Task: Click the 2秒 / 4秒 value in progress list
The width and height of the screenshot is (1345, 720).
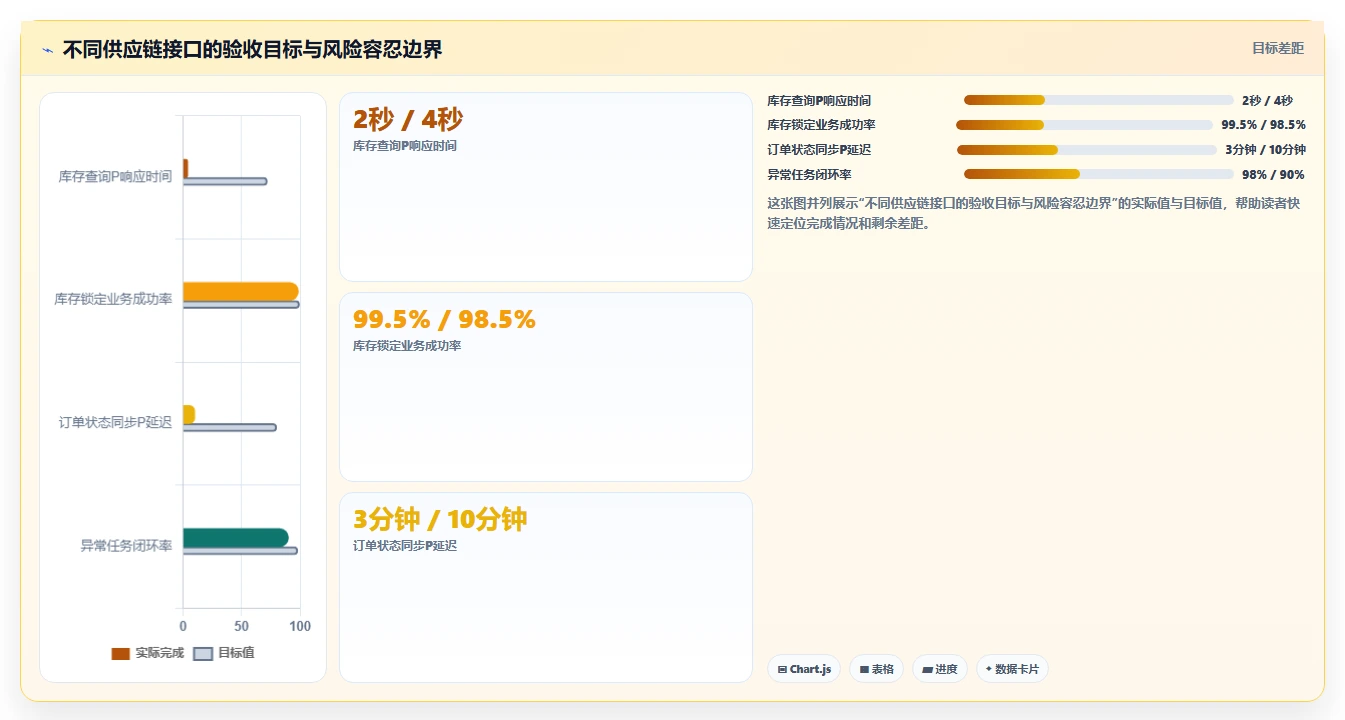Action: 1267,101
